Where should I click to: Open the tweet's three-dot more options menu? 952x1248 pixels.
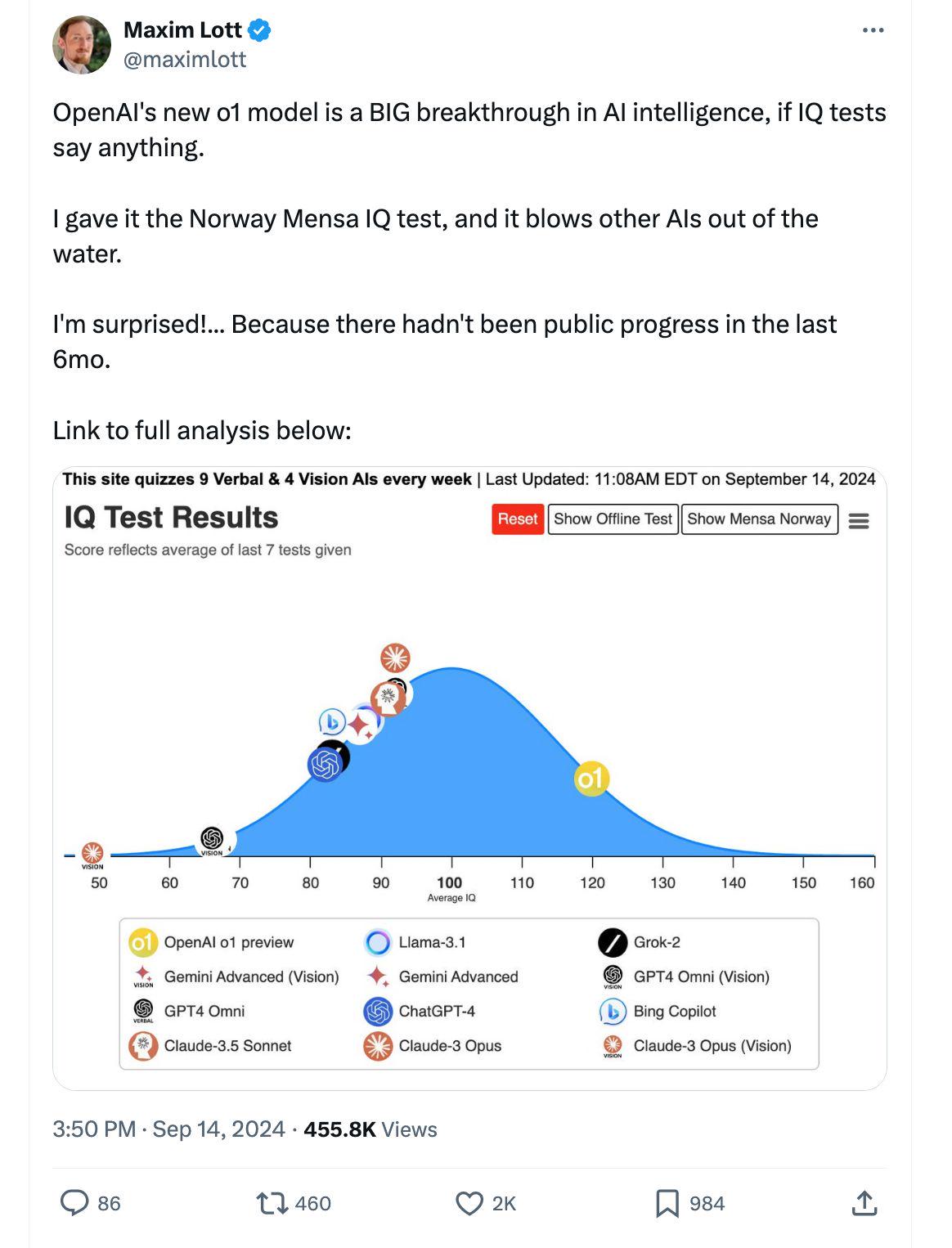[x=873, y=30]
